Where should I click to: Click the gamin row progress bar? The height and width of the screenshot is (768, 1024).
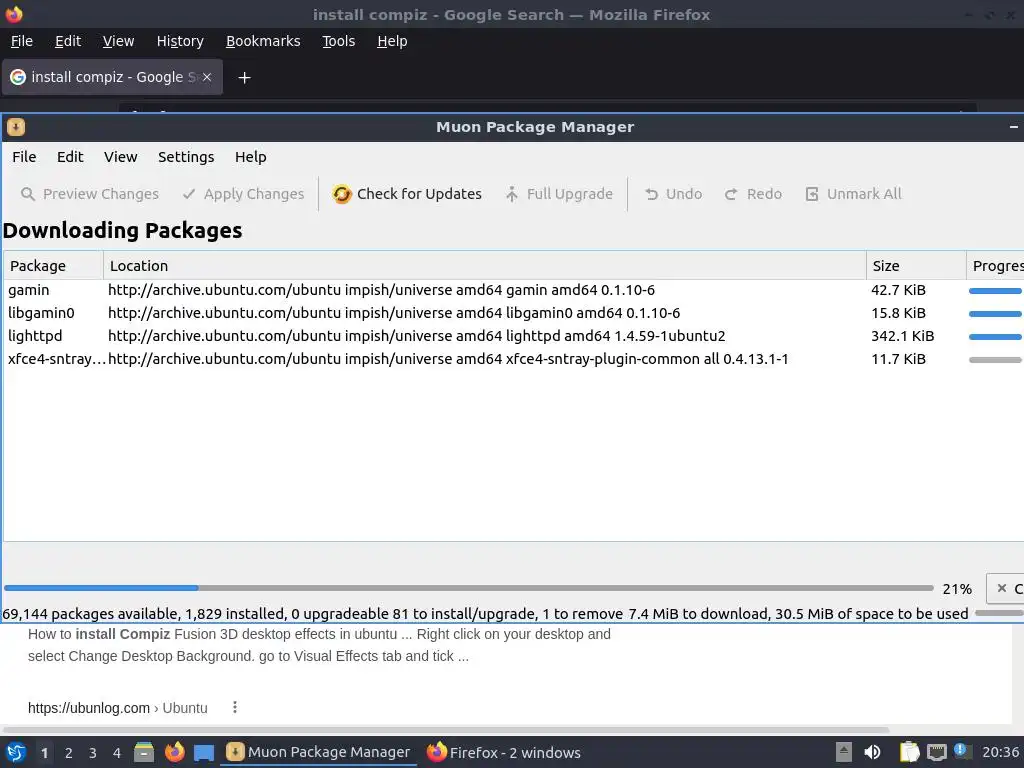tap(995, 291)
